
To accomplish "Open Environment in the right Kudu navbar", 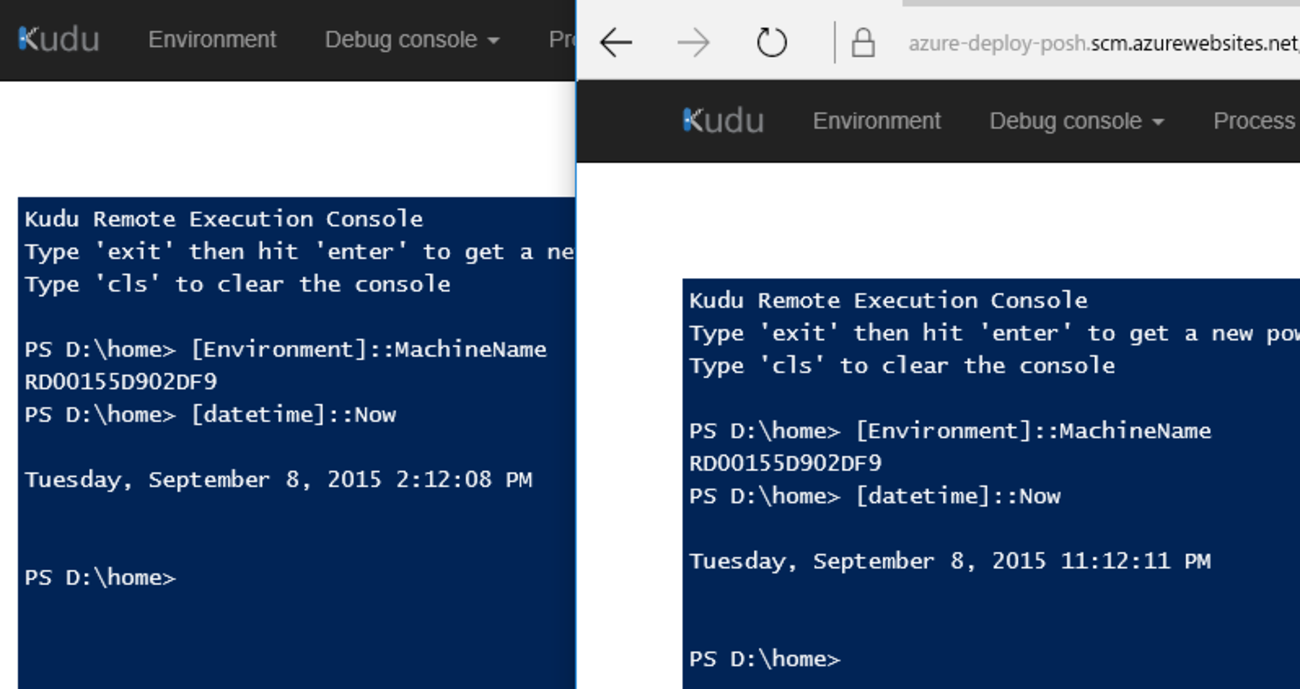I will (876, 121).
